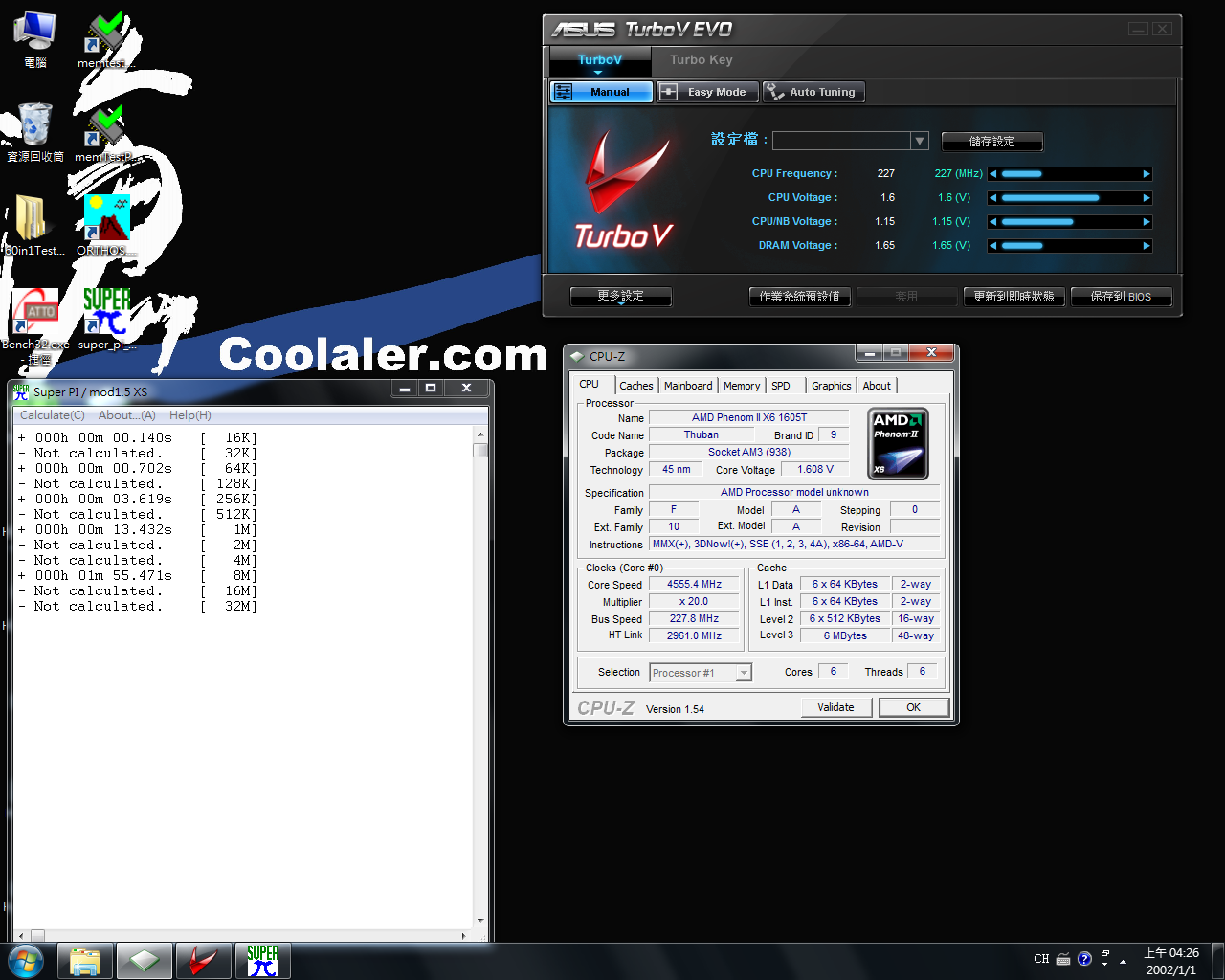Increase CPU Voltage with right arrow
The height and width of the screenshot is (980, 1225).
coord(1147,198)
